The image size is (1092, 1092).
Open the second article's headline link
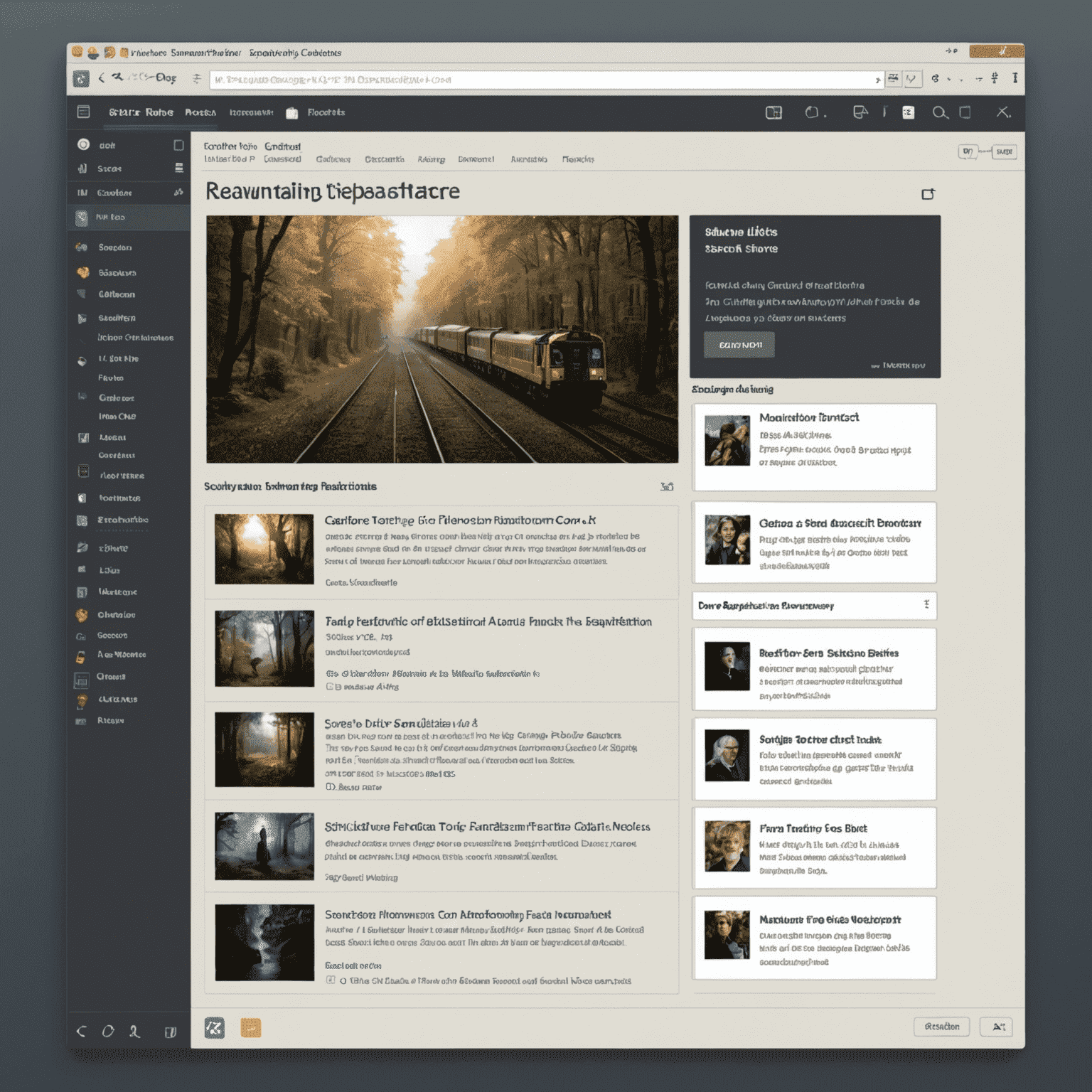click(x=488, y=621)
